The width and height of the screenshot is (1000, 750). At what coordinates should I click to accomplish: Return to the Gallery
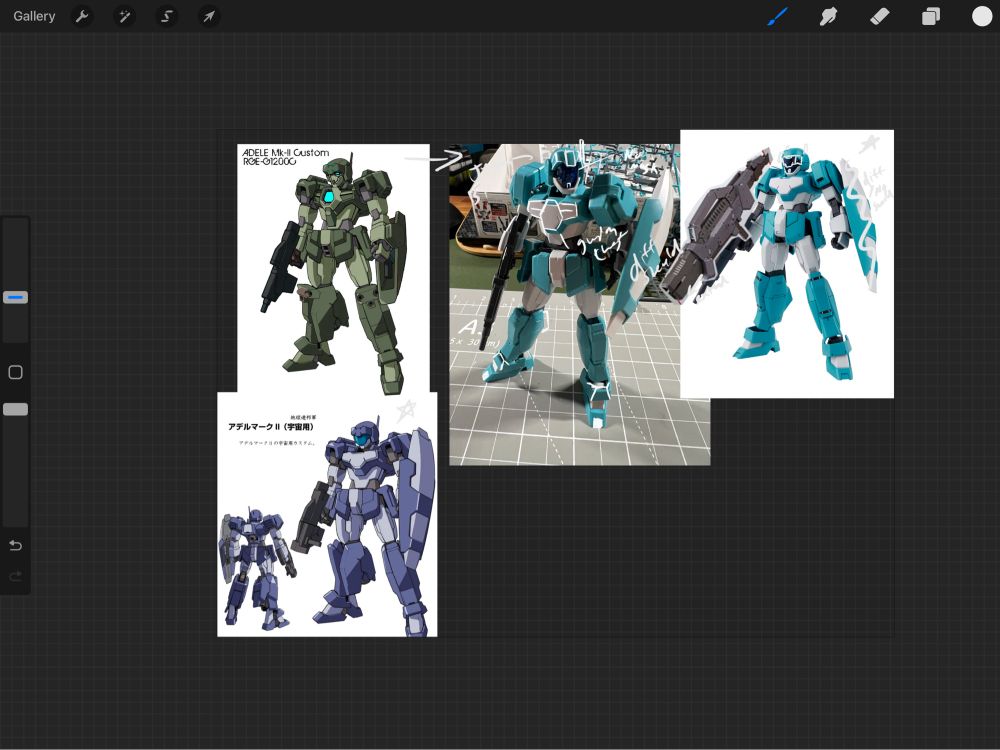point(34,16)
